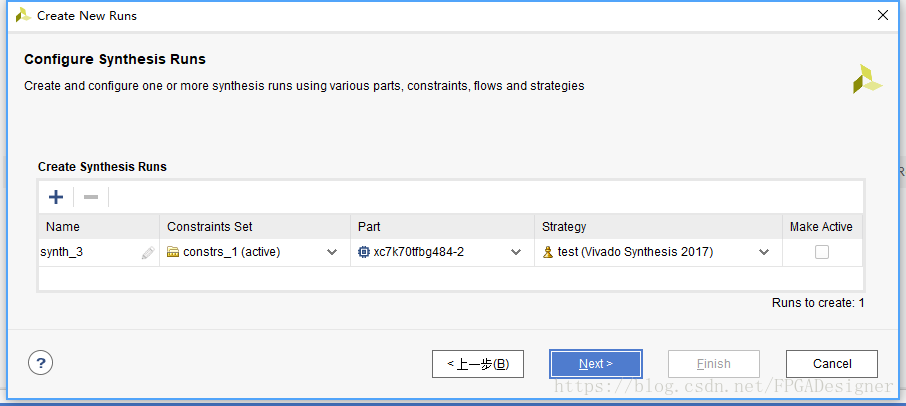Click the minus icon to remove run

coord(90,197)
